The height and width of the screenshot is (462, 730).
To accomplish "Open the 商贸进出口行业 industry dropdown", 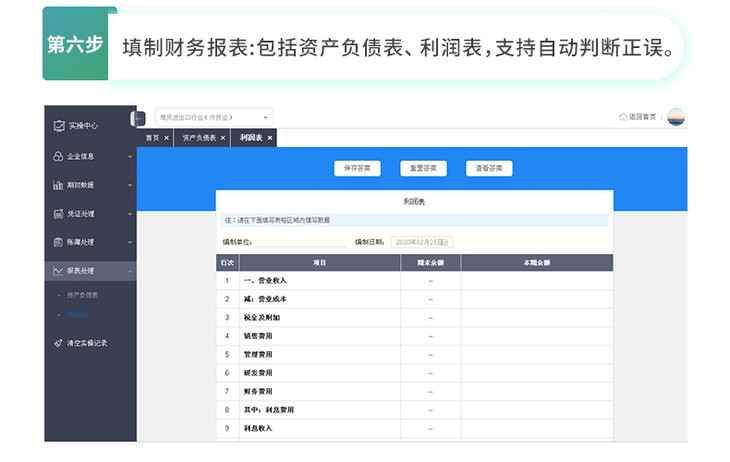I will (213, 117).
